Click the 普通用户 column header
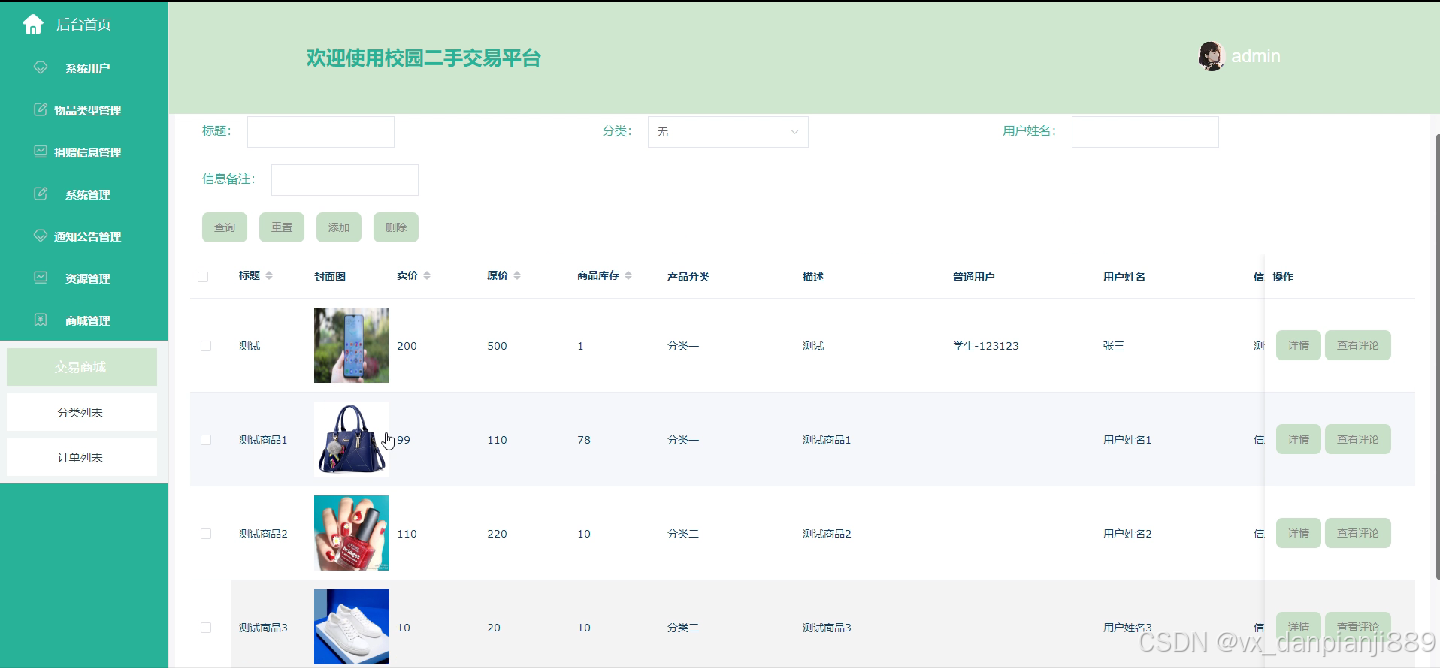Image resolution: width=1440 pixels, height=668 pixels. pos(974,276)
